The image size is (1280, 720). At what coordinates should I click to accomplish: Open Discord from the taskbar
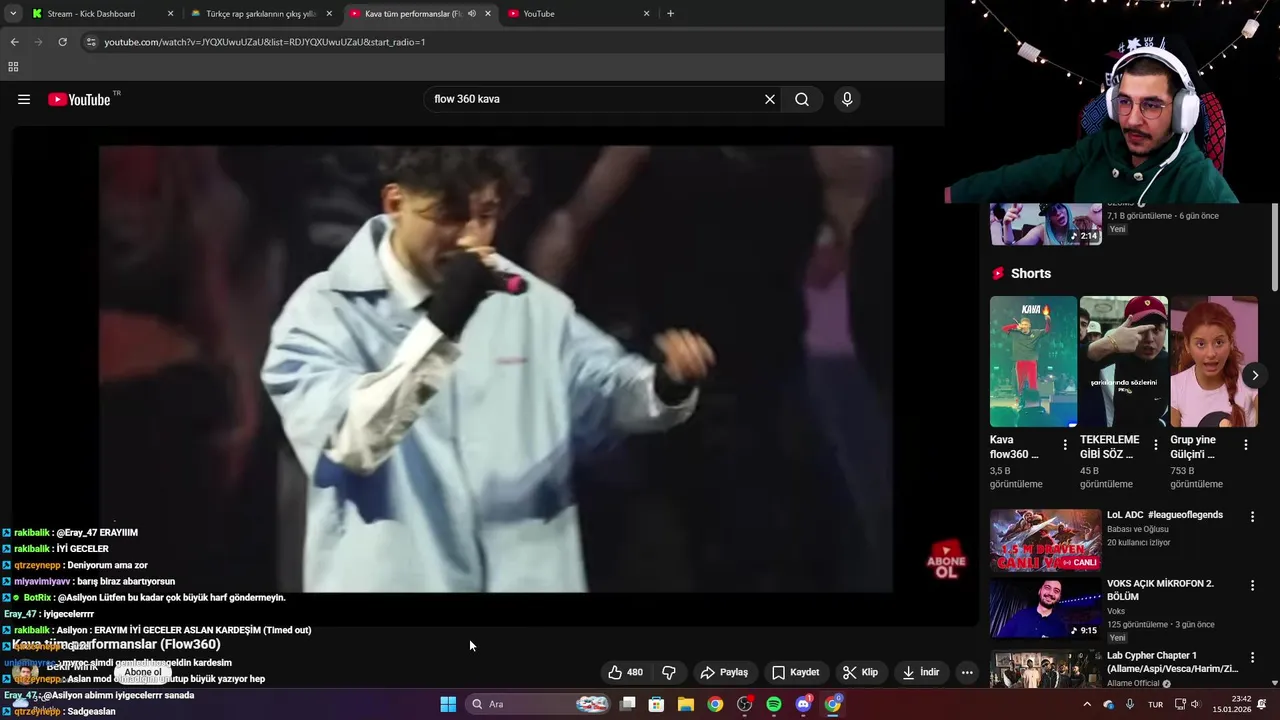coord(803,704)
